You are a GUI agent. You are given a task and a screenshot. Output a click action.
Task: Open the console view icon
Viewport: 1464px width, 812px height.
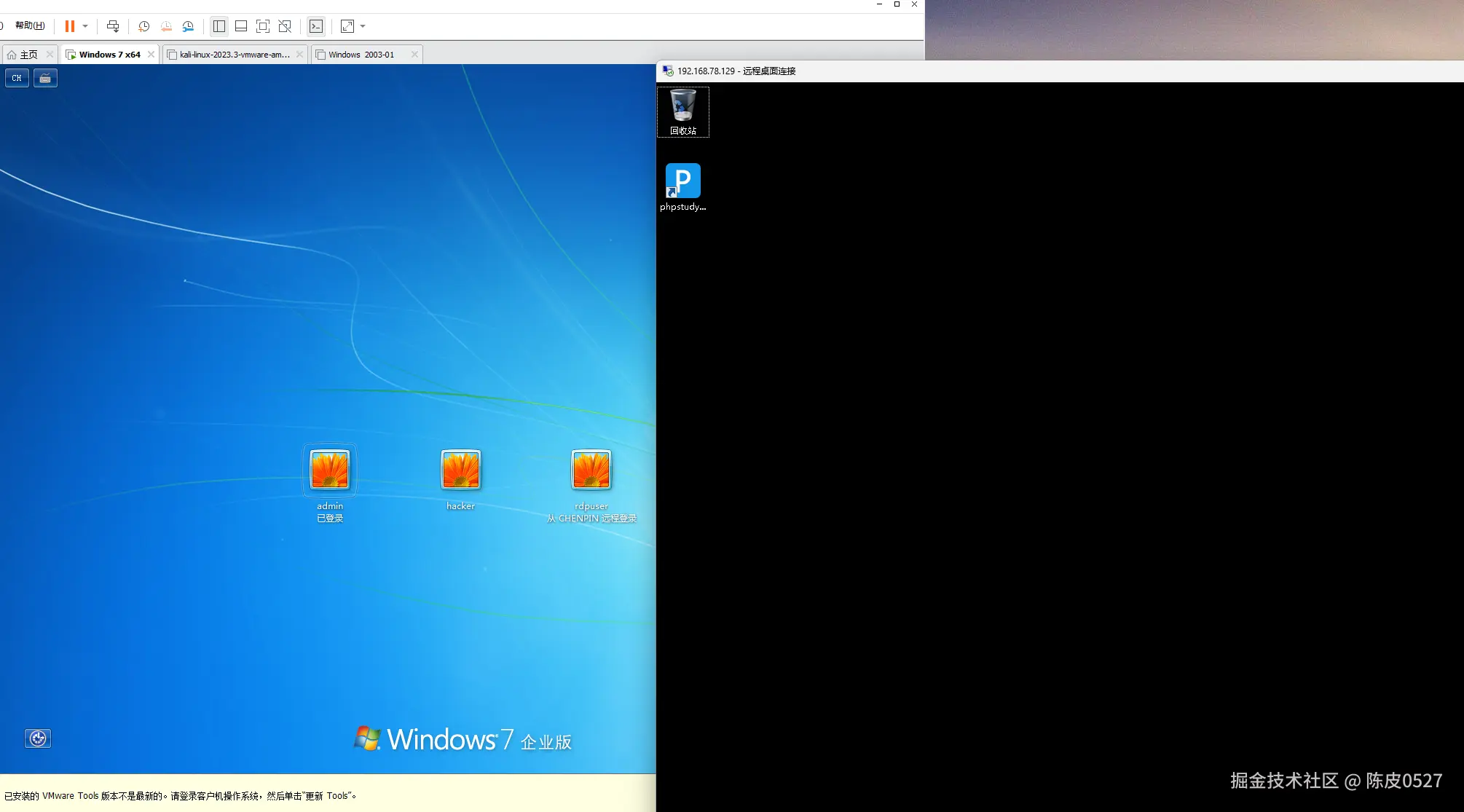pyautogui.click(x=316, y=26)
